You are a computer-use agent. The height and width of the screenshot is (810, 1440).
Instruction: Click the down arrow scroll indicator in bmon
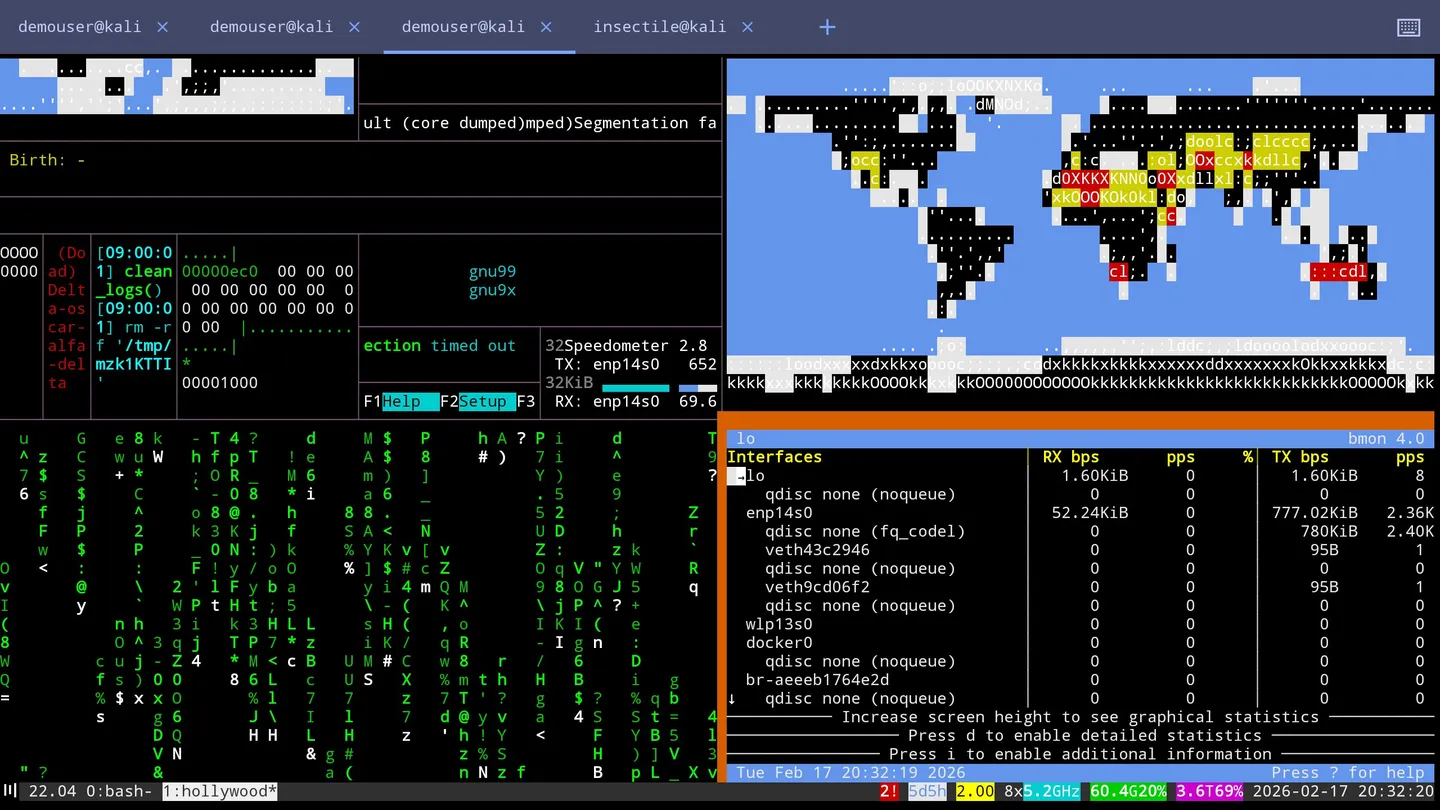pos(732,699)
